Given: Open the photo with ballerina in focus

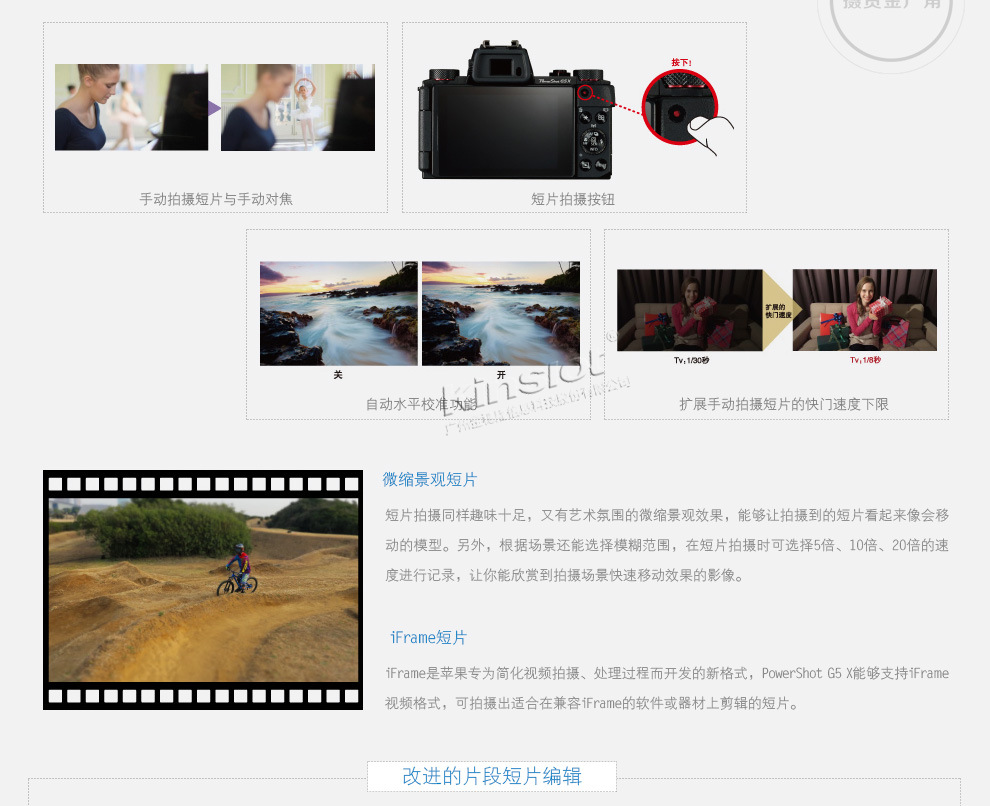Looking at the screenshot, I should (x=297, y=107).
